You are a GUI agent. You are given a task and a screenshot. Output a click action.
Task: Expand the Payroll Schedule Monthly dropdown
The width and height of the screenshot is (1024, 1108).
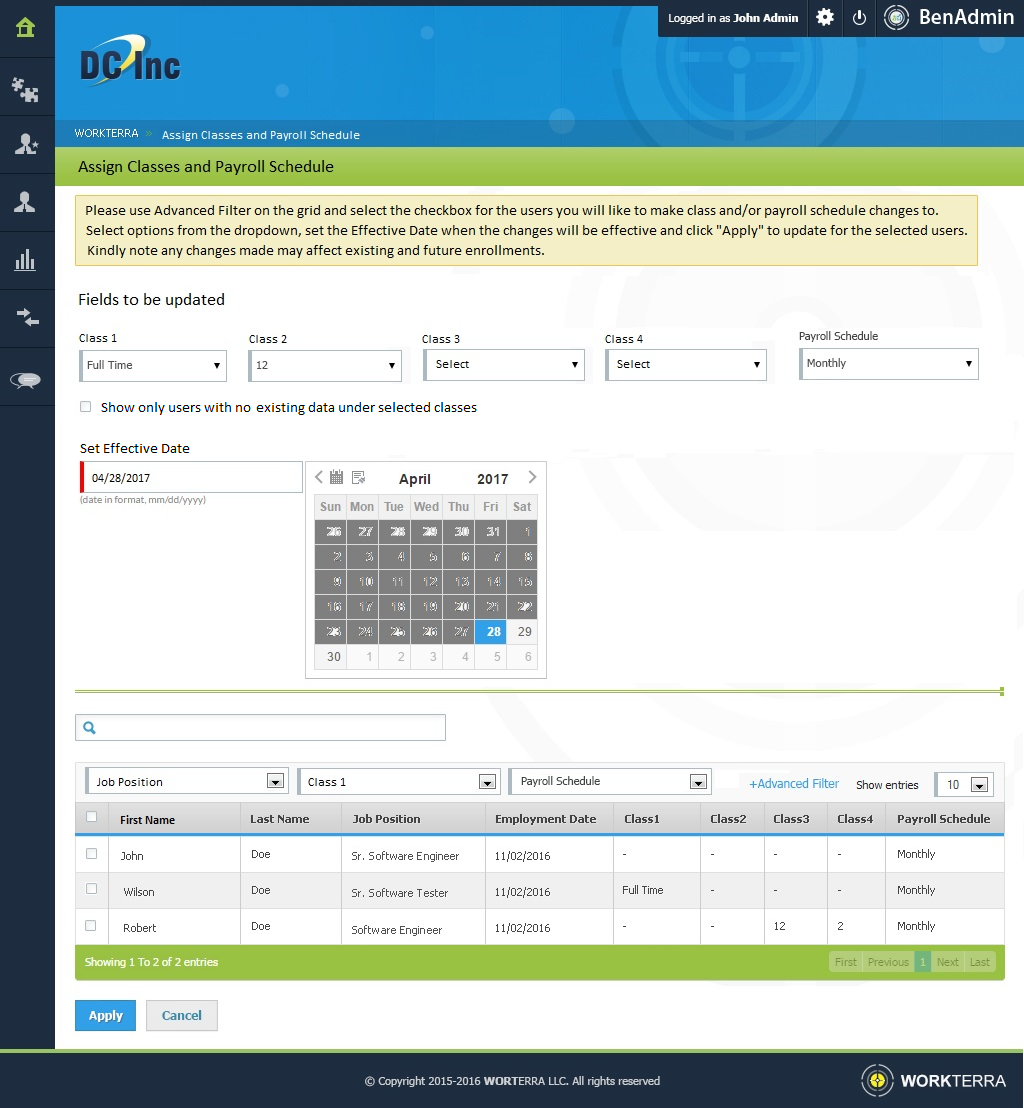889,364
